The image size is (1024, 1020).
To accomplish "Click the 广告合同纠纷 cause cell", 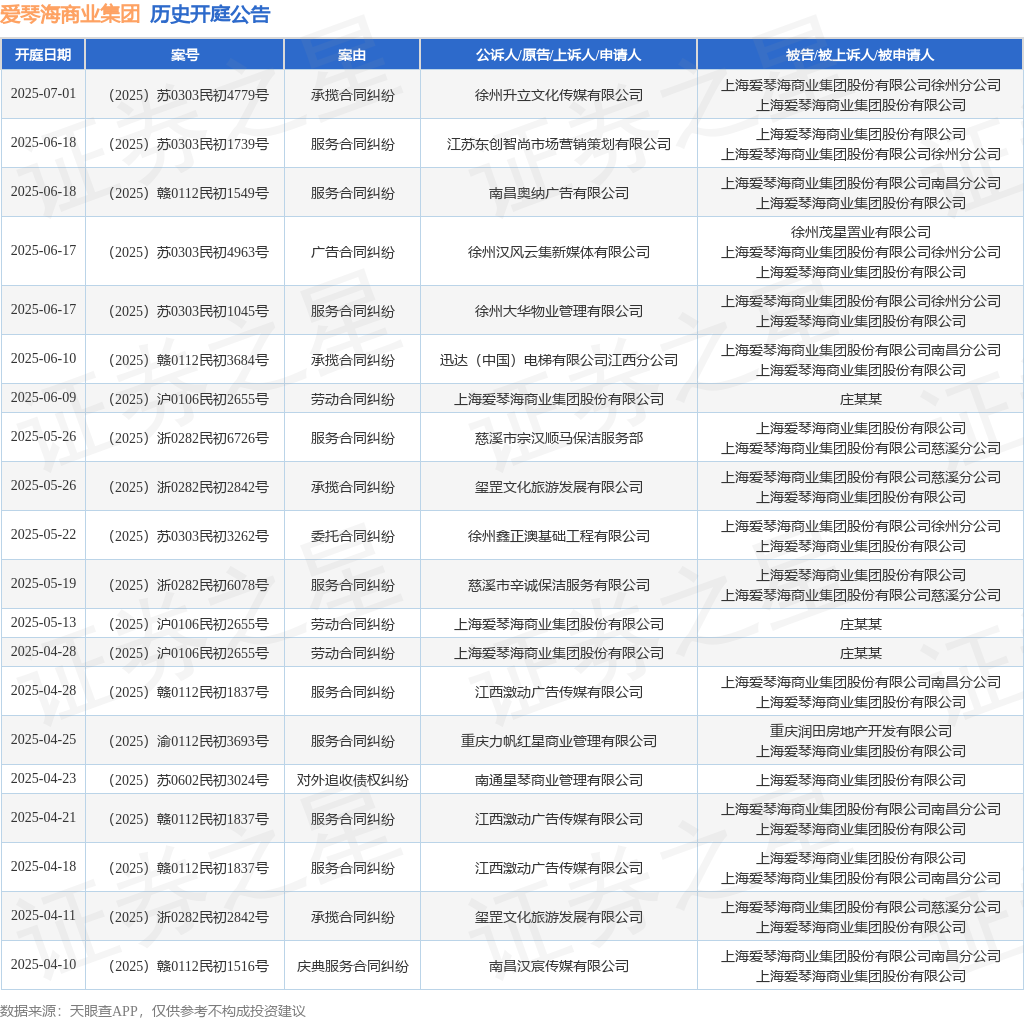I will click(x=353, y=252).
